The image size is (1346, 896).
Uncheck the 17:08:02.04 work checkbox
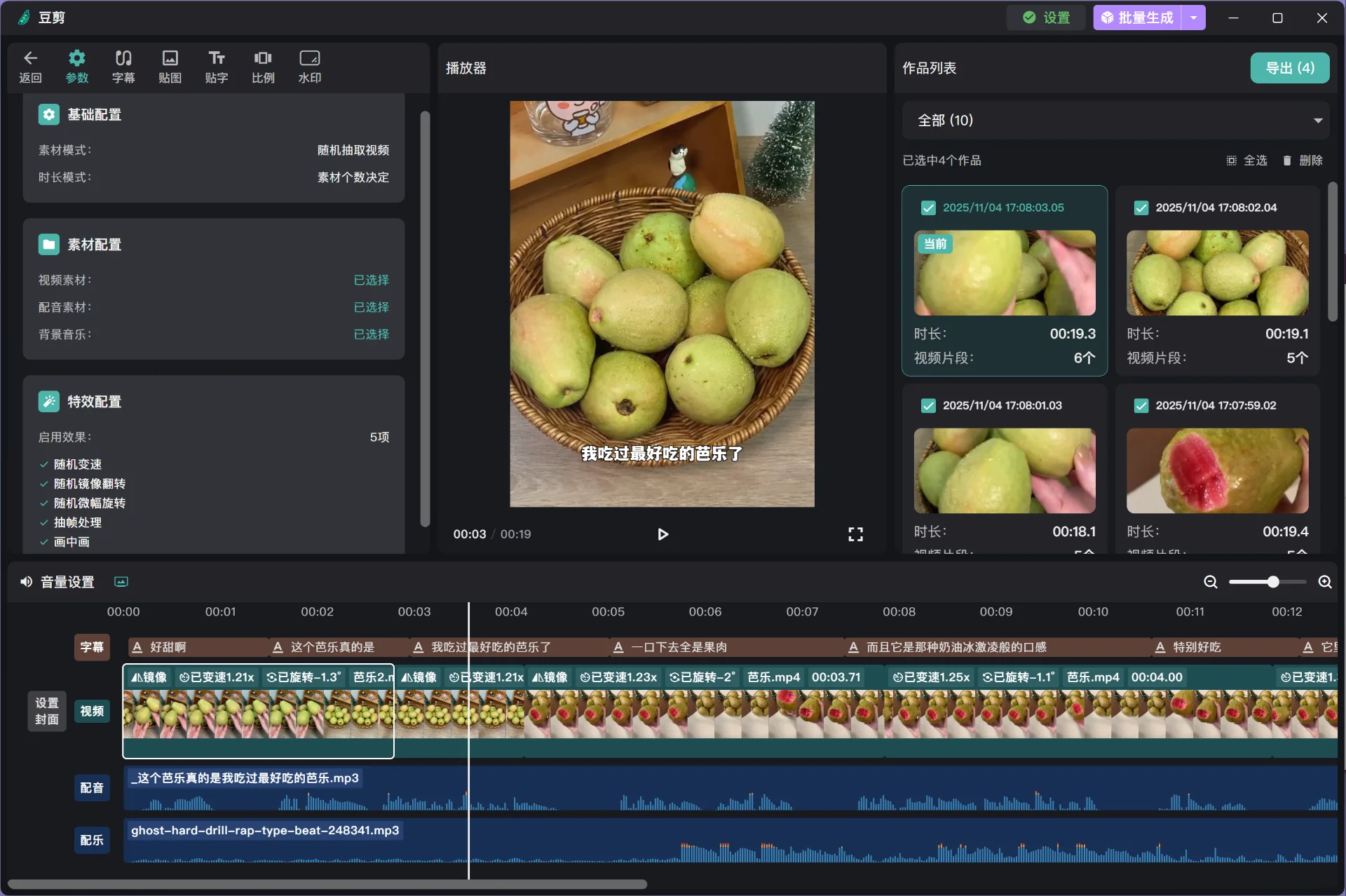click(1141, 208)
